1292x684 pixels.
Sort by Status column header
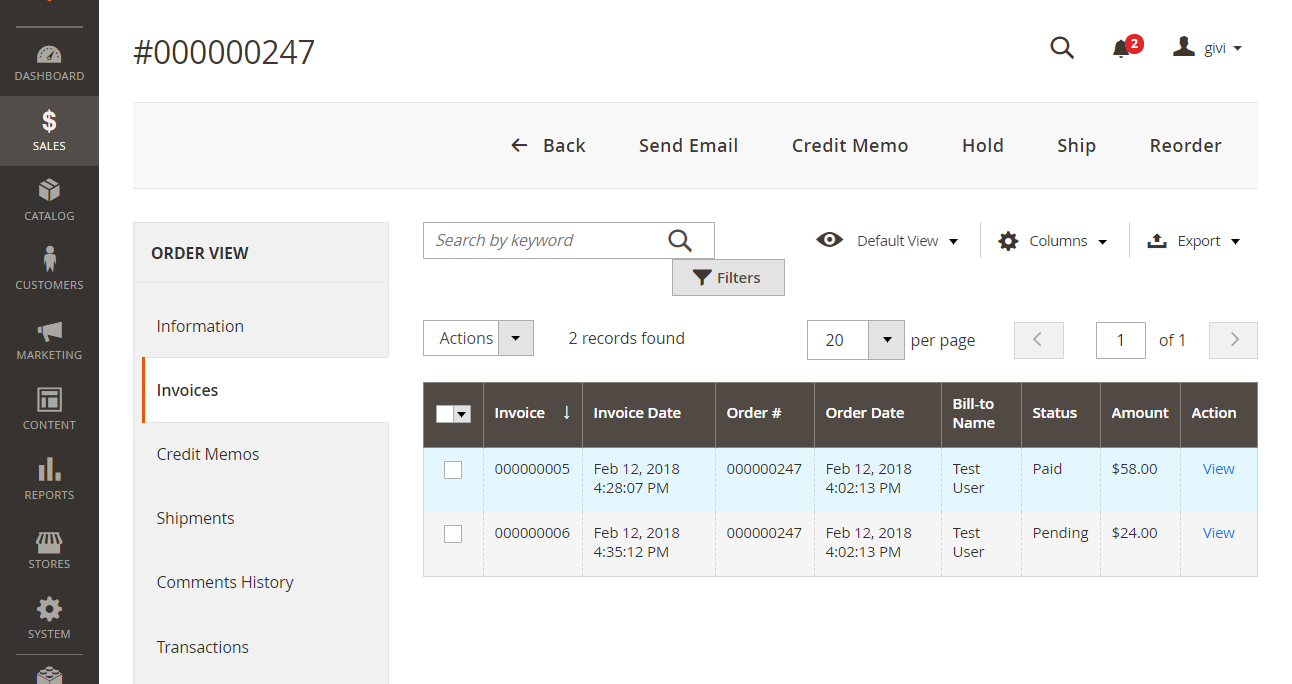(x=1061, y=414)
